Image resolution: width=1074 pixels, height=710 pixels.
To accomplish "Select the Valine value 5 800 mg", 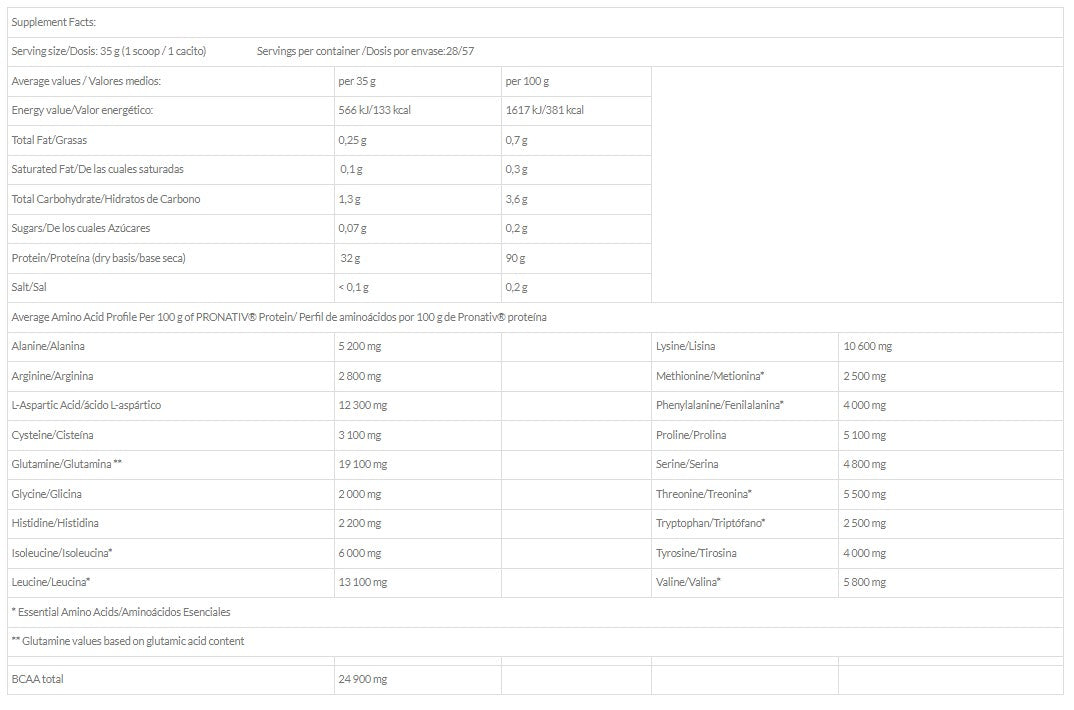I will [x=865, y=582].
